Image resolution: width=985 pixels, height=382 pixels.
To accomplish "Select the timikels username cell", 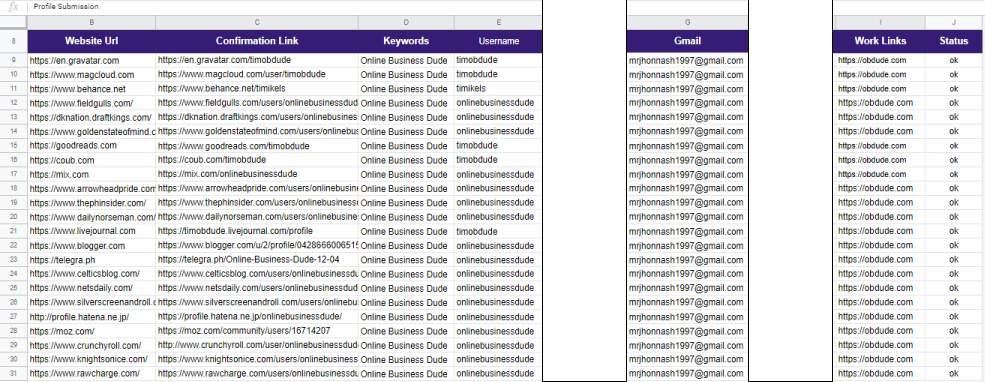I will click(498, 89).
